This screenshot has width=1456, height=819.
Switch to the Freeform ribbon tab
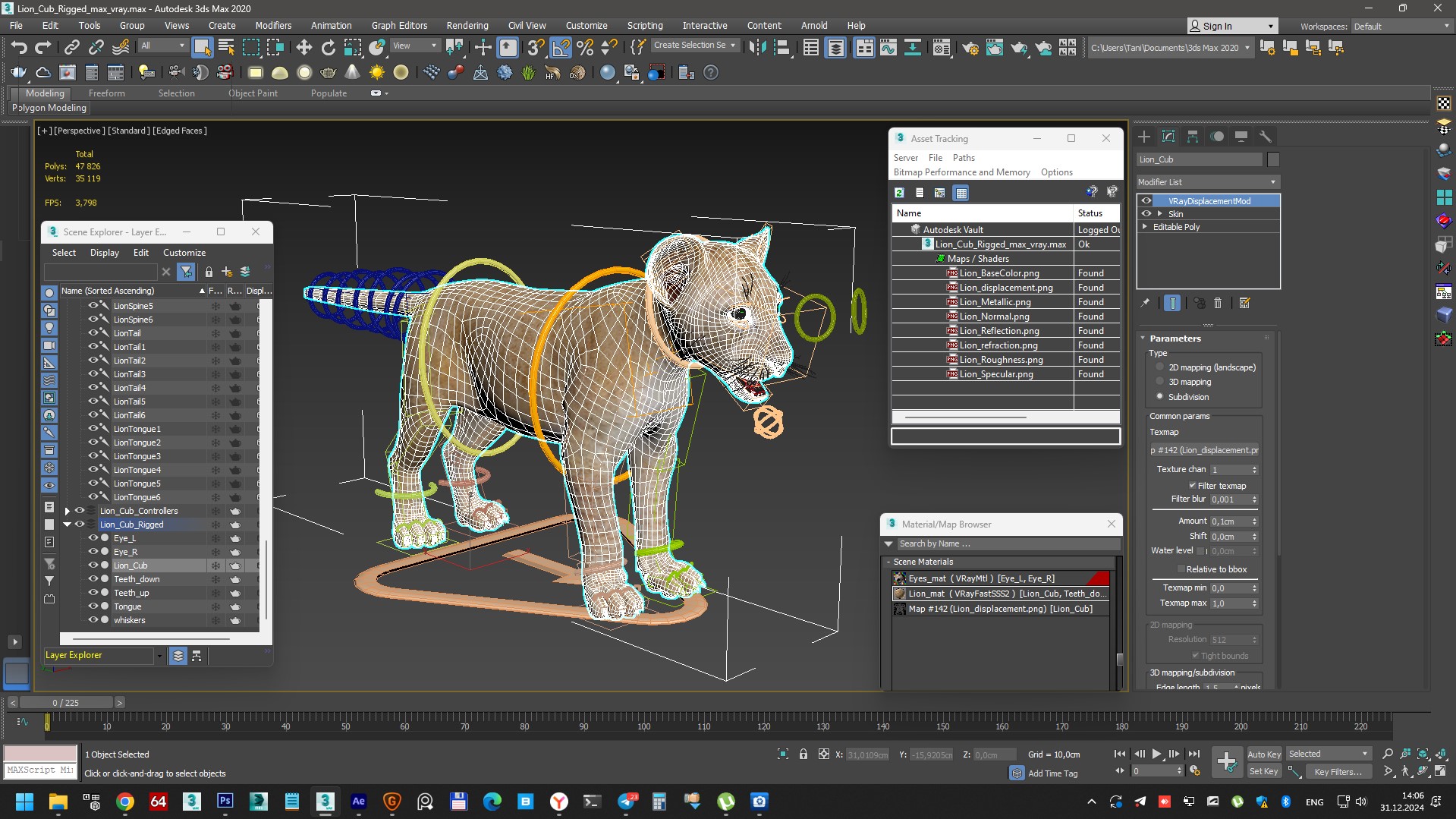tap(106, 93)
